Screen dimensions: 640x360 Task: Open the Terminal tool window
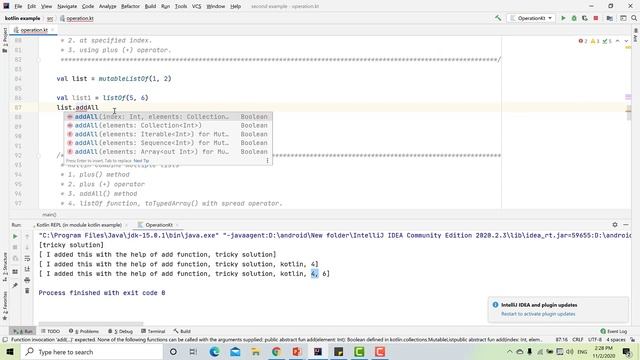pos(153,331)
